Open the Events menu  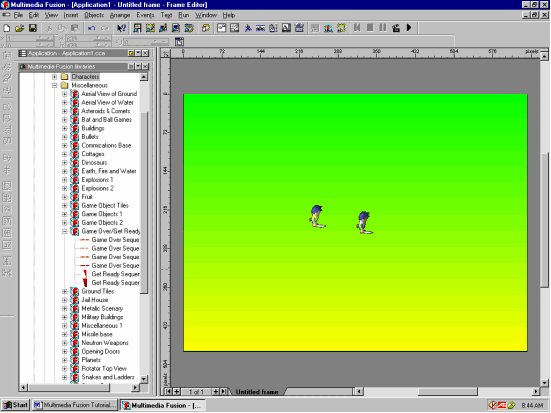(x=145, y=15)
